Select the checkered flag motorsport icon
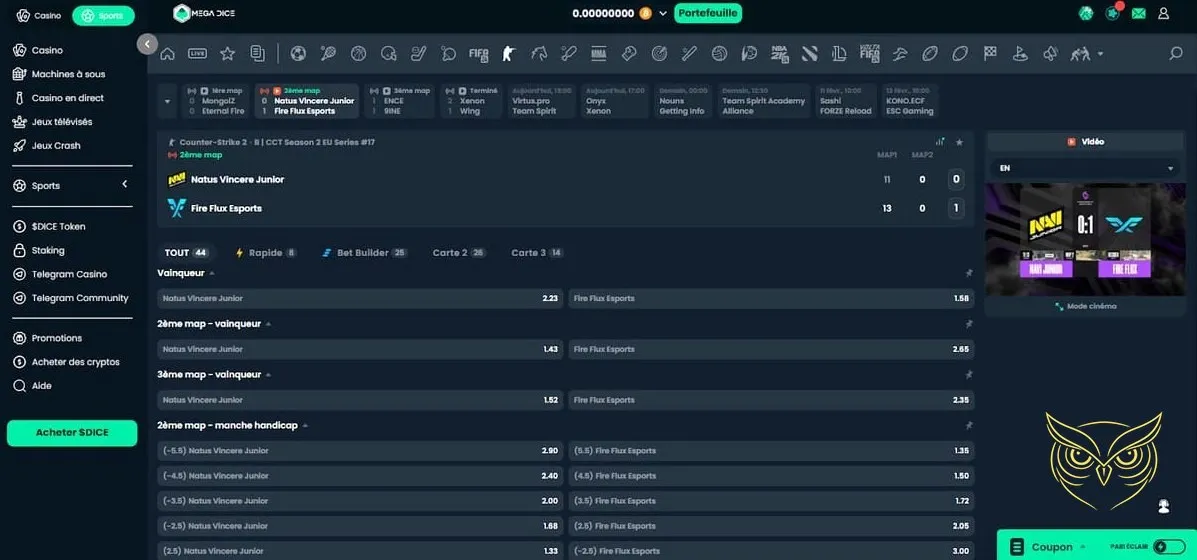The height and width of the screenshot is (560, 1197). (990, 53)
